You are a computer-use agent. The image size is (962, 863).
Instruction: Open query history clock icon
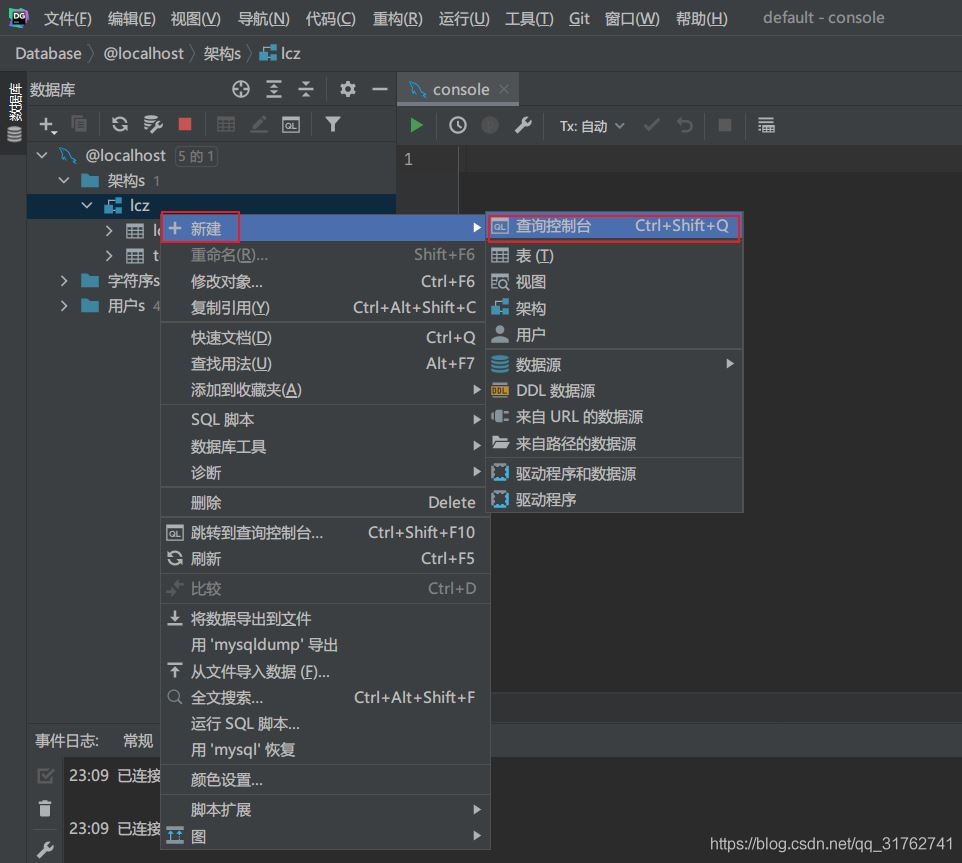(457, 125)
